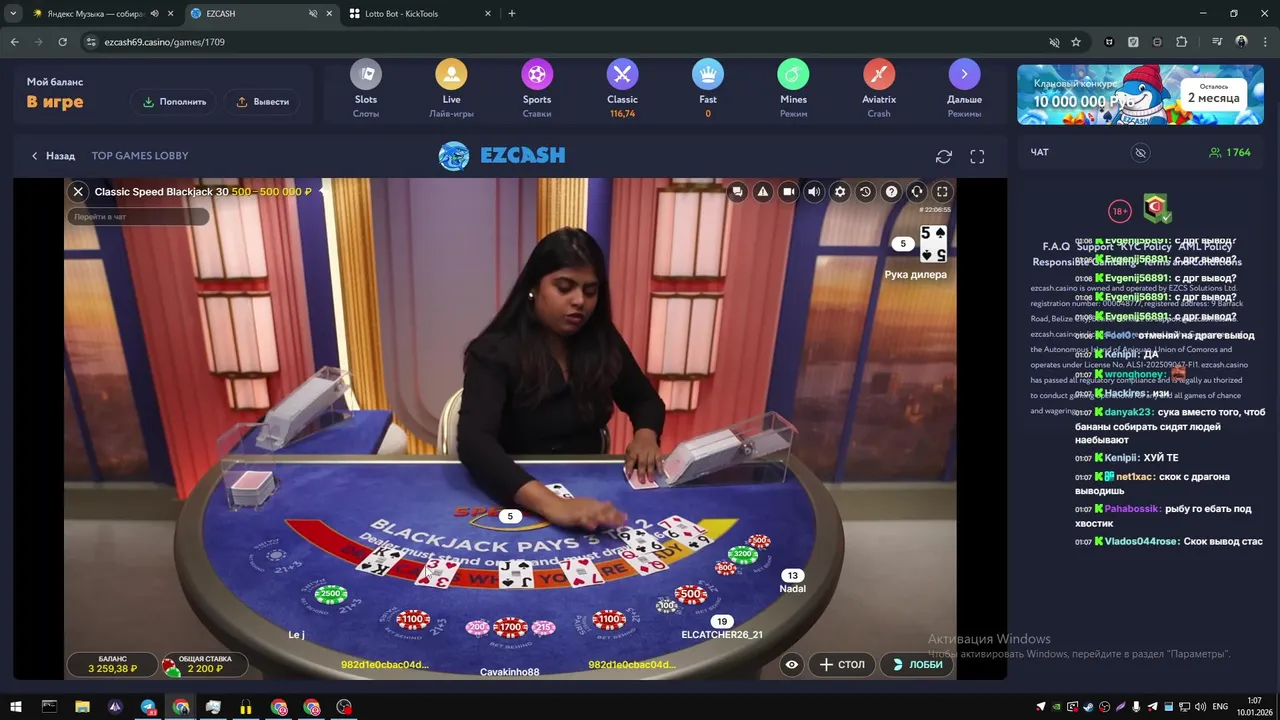Image resolution: width=1280 pixels, height=720 pixels.
Task: Open the game settings gear
Action: [x=840, y=192]
